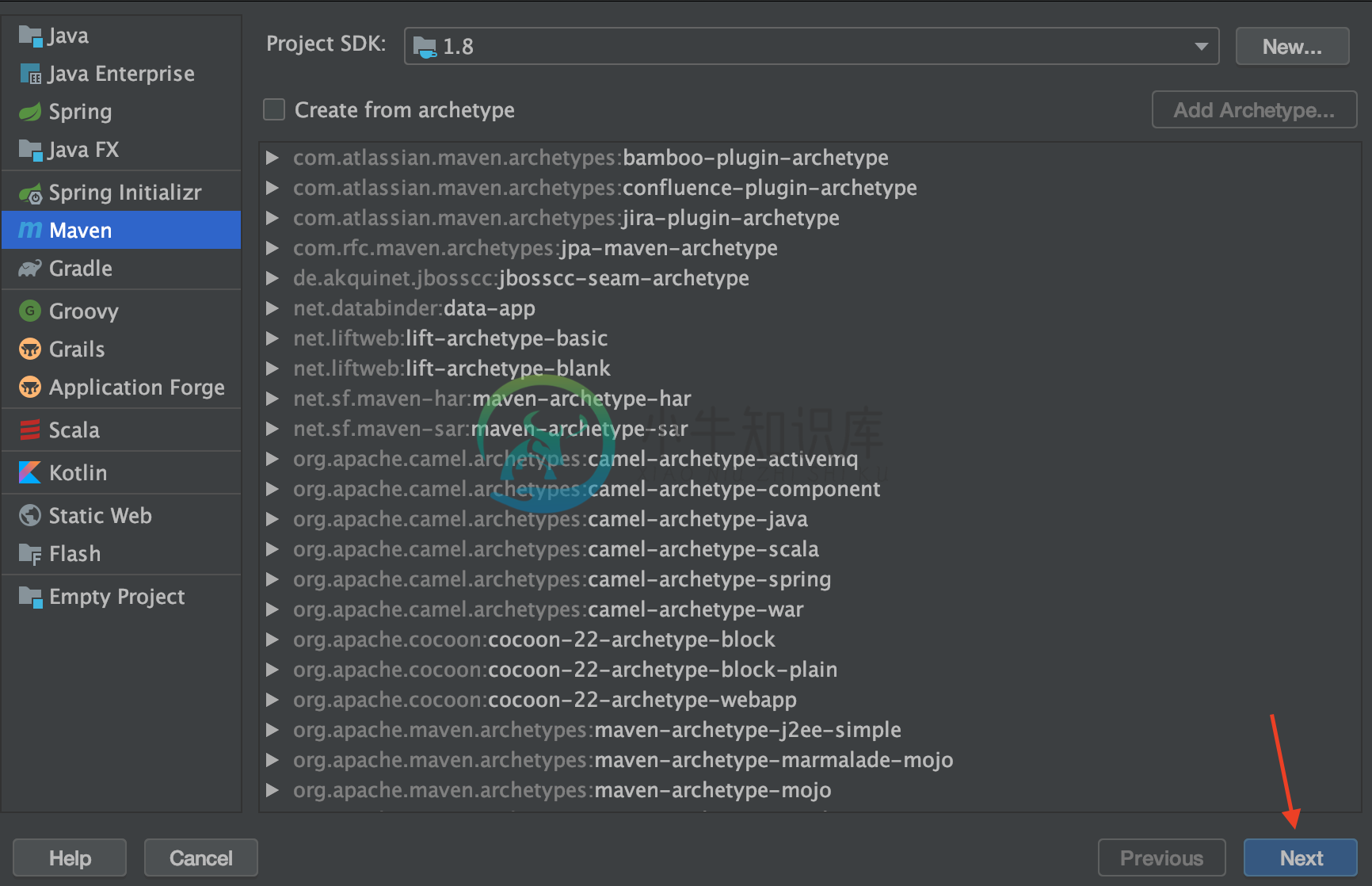Select Static Web project type
Screen dimensions: 1372x886
pos(121,515)
